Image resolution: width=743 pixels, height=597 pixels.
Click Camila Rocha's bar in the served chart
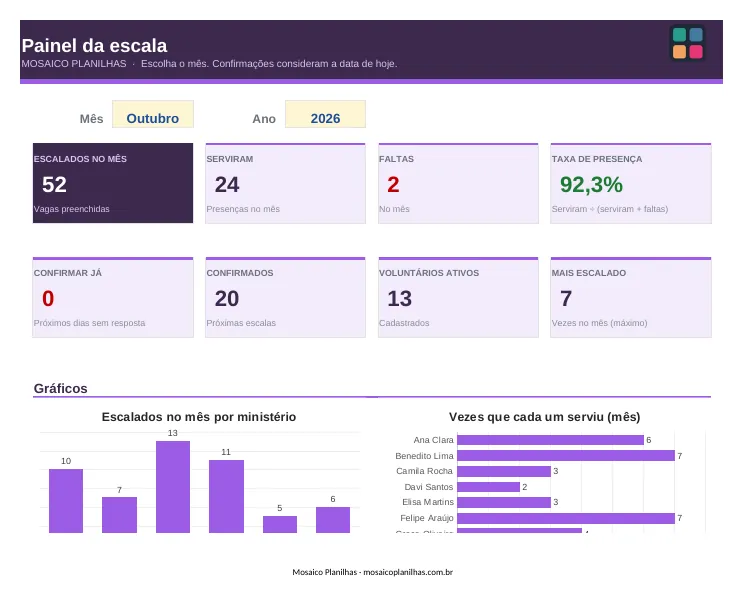[x=504, y=471]
